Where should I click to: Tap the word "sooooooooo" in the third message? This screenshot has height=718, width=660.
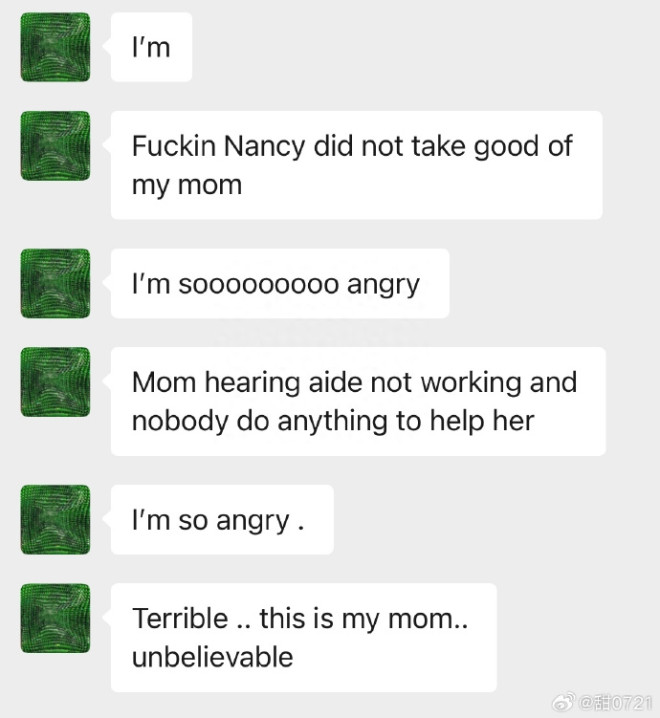click(258, 284)
